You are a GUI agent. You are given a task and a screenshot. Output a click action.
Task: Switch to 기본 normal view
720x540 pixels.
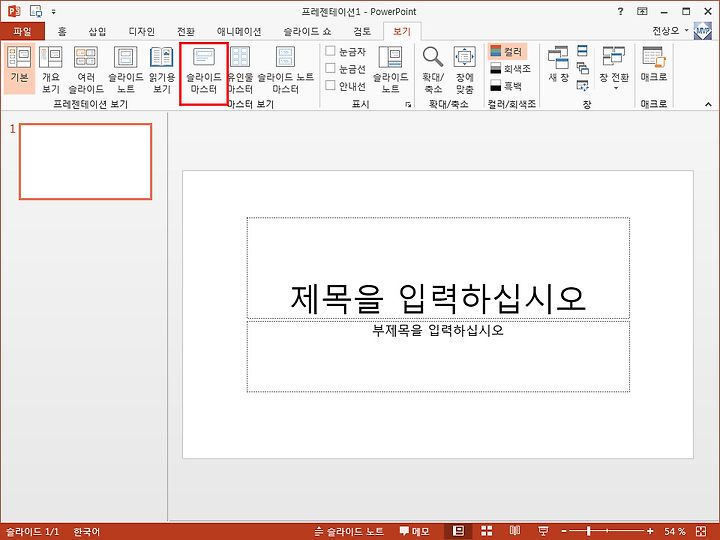click(x=19, y=69)
